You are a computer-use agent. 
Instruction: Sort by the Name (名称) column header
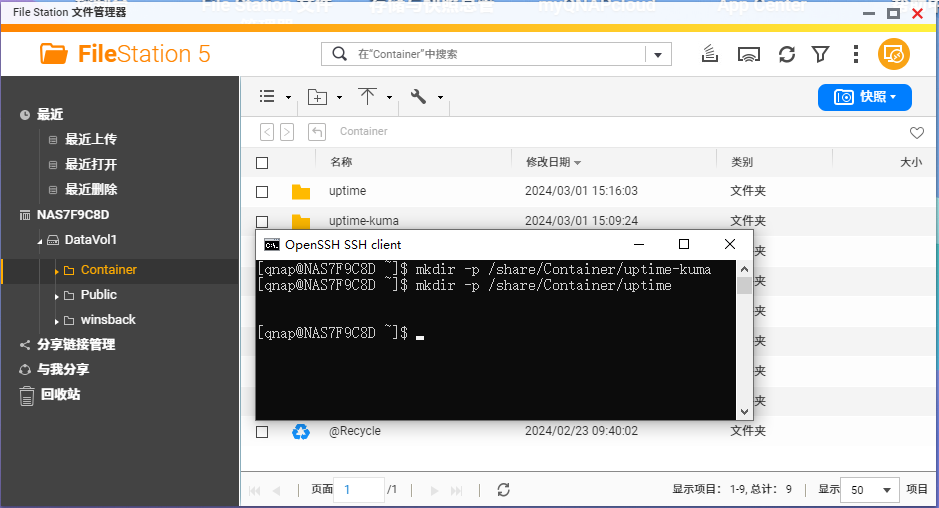click(x=341, y=162)
